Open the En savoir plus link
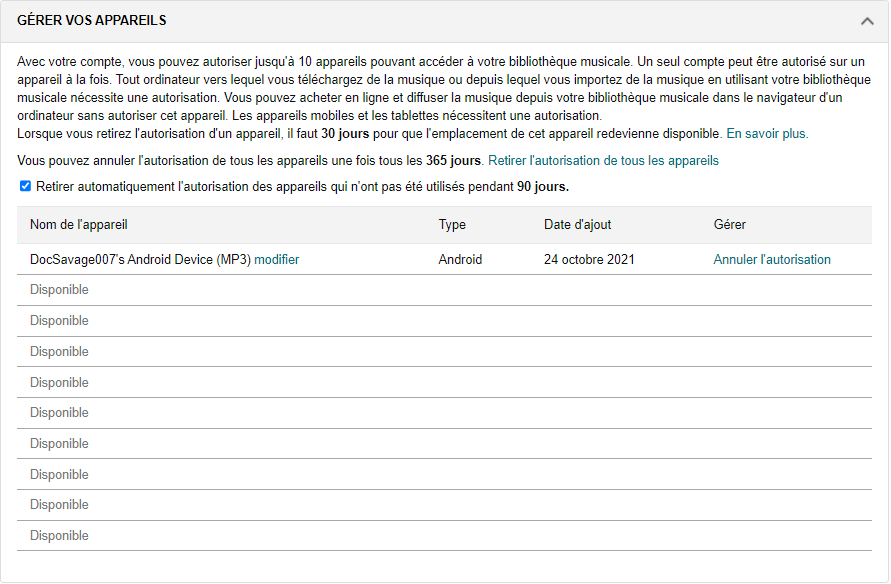This screenshot has height=584, width=891. coord(767,134)
